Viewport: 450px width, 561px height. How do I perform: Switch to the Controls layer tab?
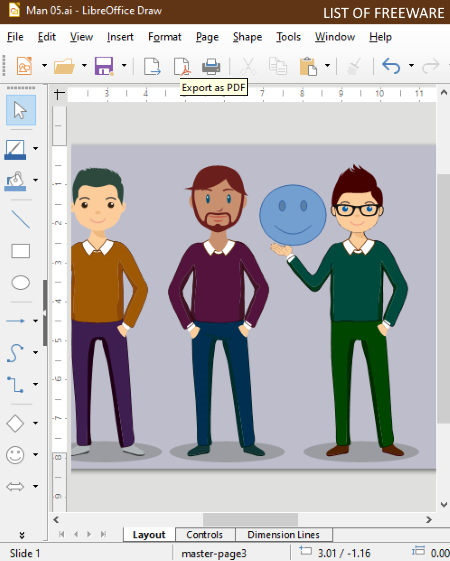[x=205, y=535]
